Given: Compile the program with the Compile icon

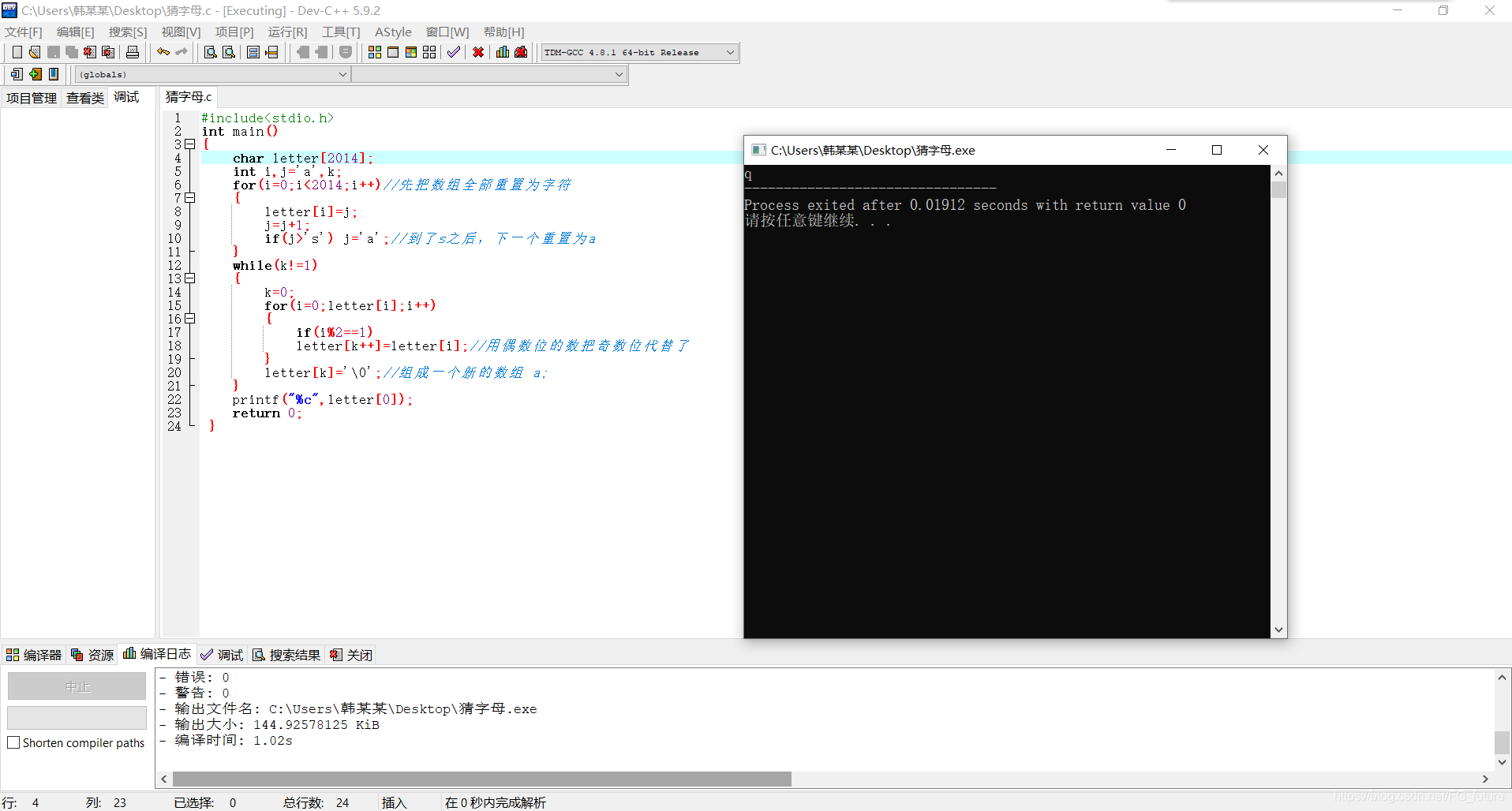Looking at the screenshot, I should 375,52.
